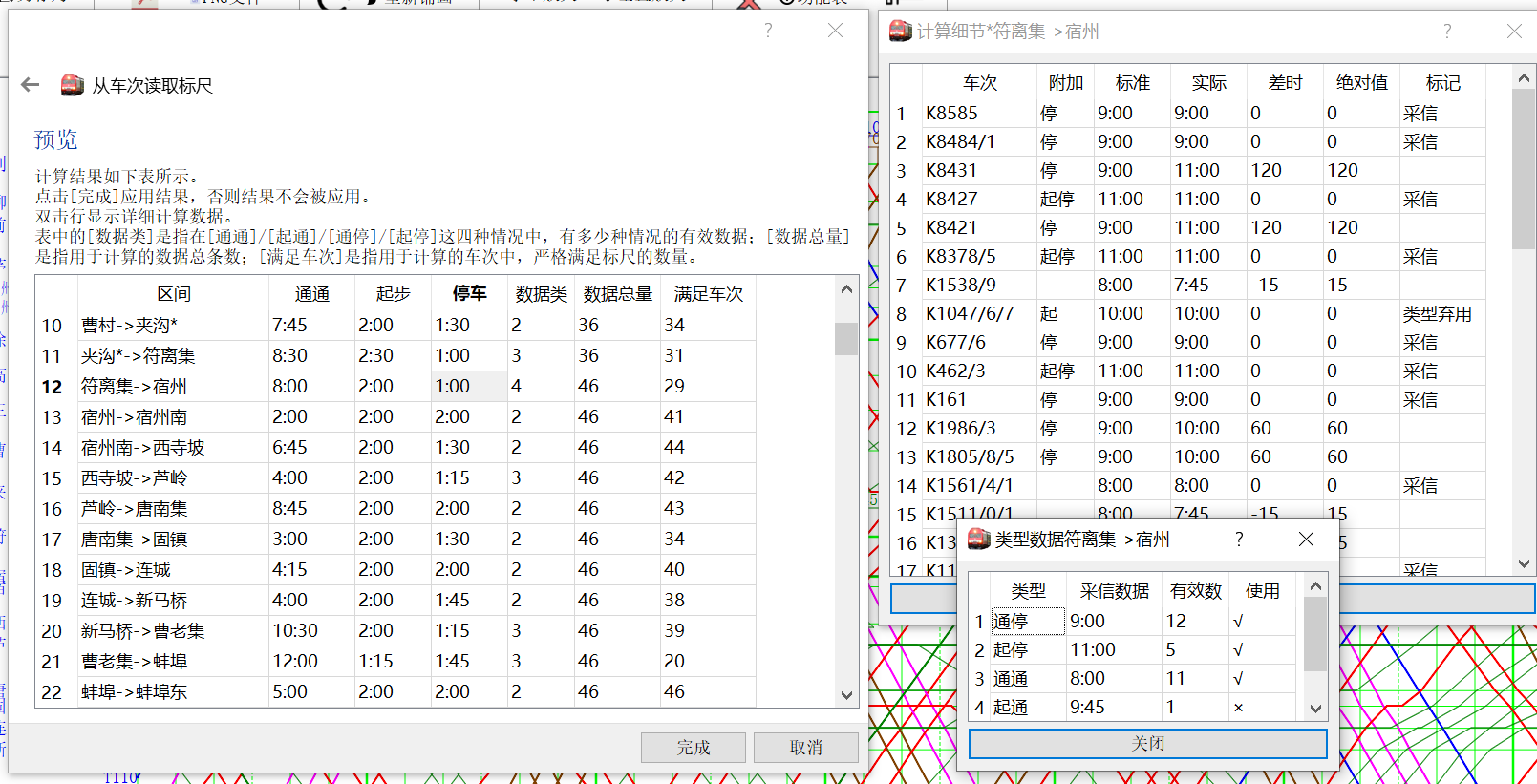Viewport: 1537px width, 784px height.
Task: Click the highlighted 1:00 停车 cell of row 12
Action: [469, 386]
